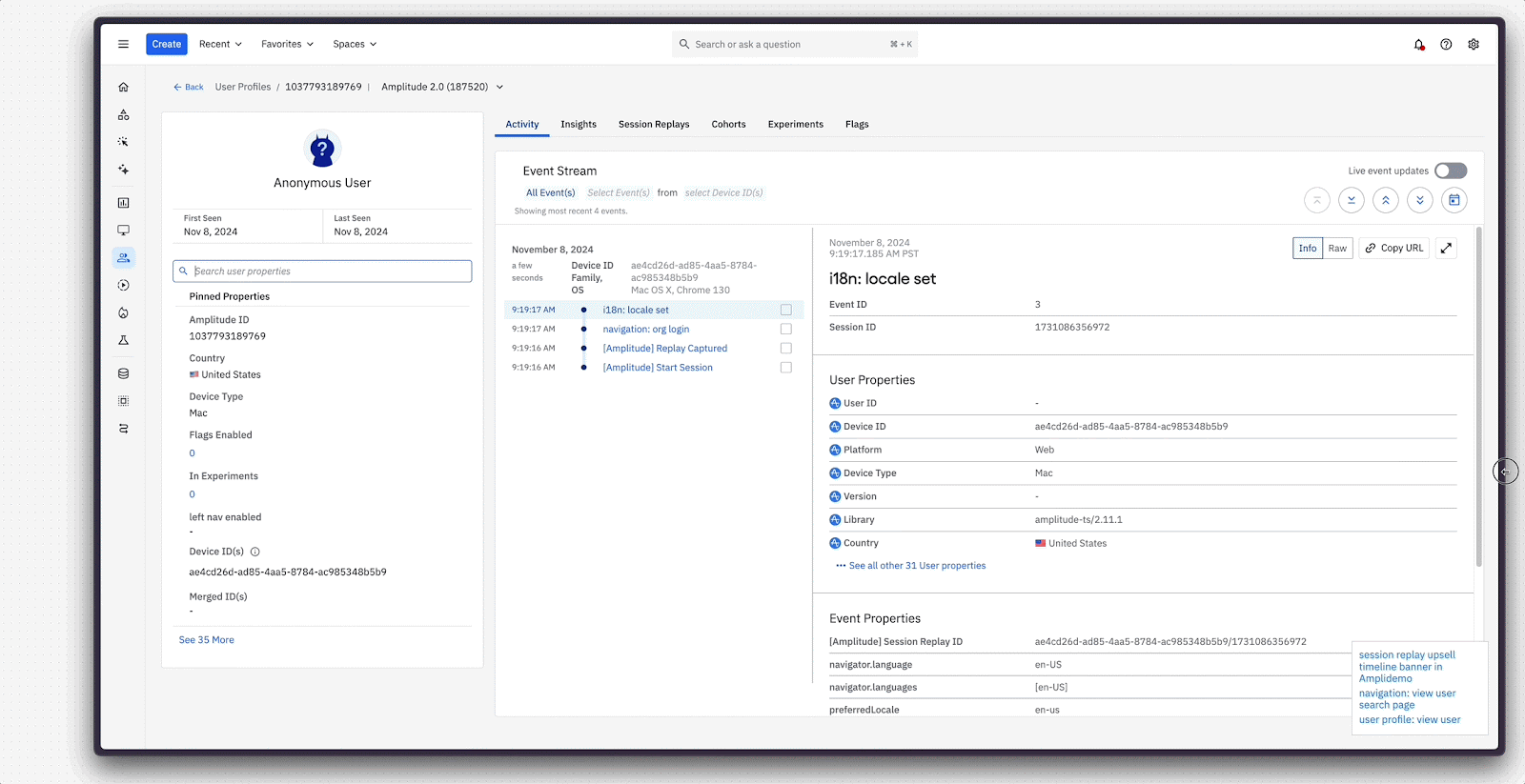Screen dimensions: 1525x784
Task: Jump to the latest events (top arrow)
Action: pos(1317,200)
